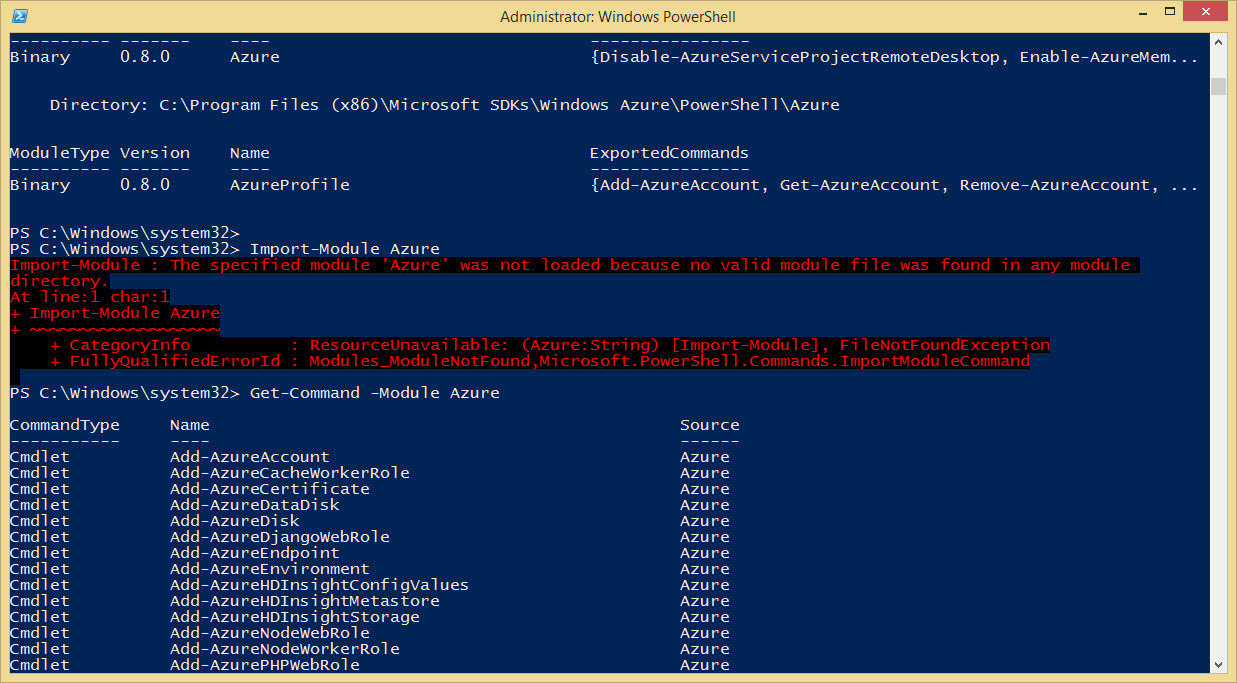
Task: Click the FullyQualifiedErrorId error line
Action: (x=540, y=361)
